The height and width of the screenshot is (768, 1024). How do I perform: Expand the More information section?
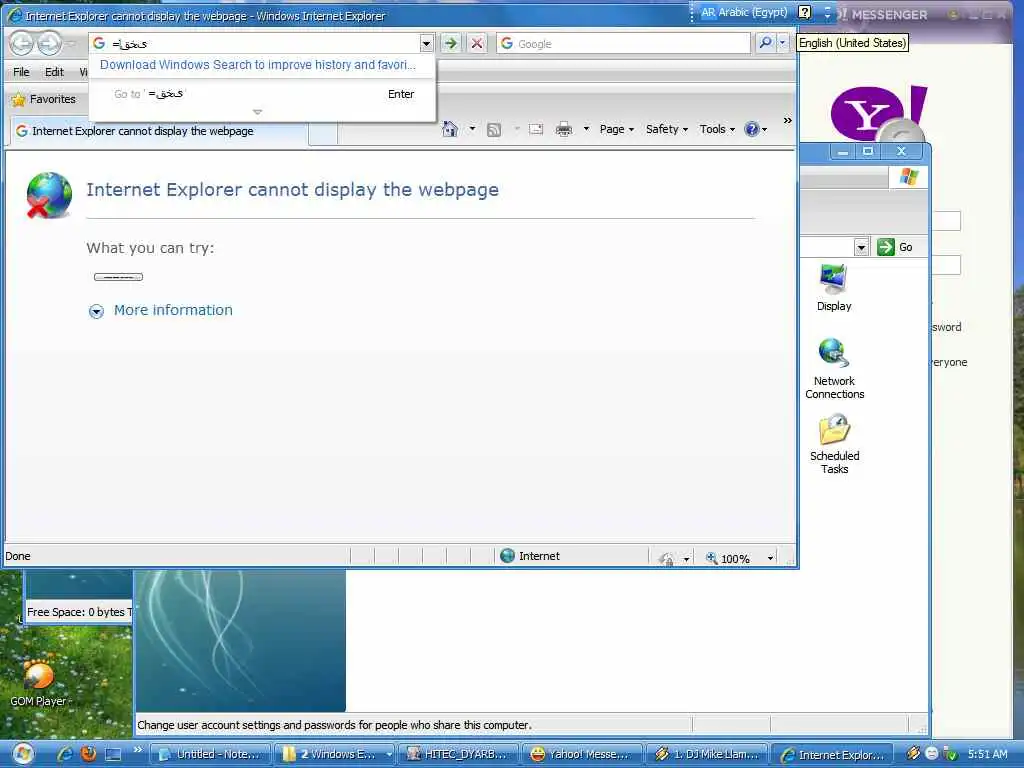pyautogui.click(x=96, y=312)
